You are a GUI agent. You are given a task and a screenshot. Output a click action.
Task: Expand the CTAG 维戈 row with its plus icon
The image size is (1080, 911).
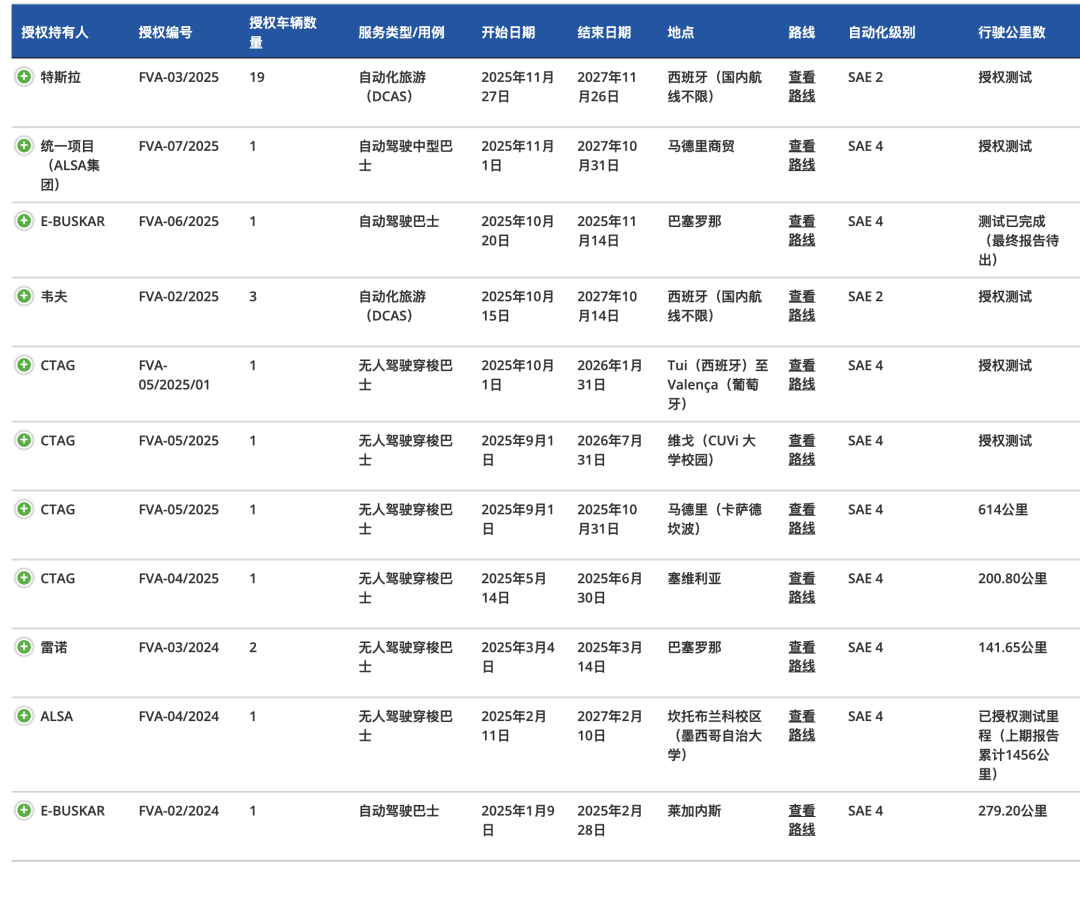tap(24, 439)
